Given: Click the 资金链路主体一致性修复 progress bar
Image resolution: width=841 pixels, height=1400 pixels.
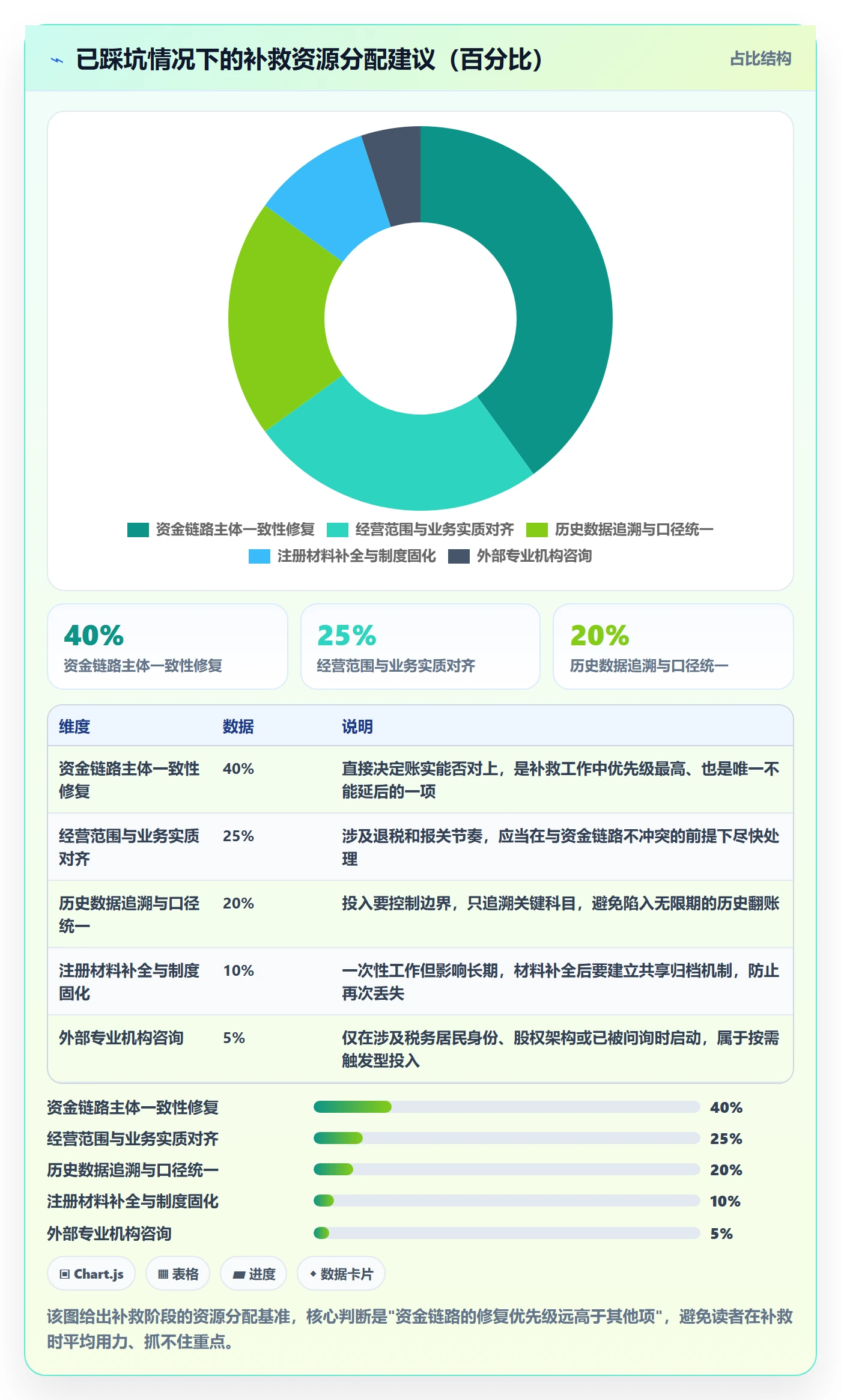Looking at the screenshot, I should click(x=506, y=1107).
